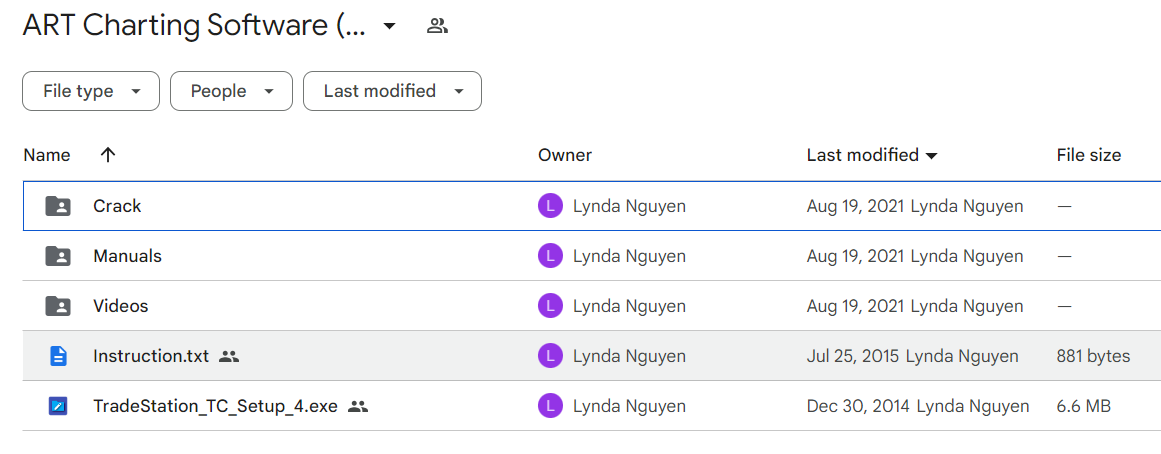Sort by the Name column header

47,155
